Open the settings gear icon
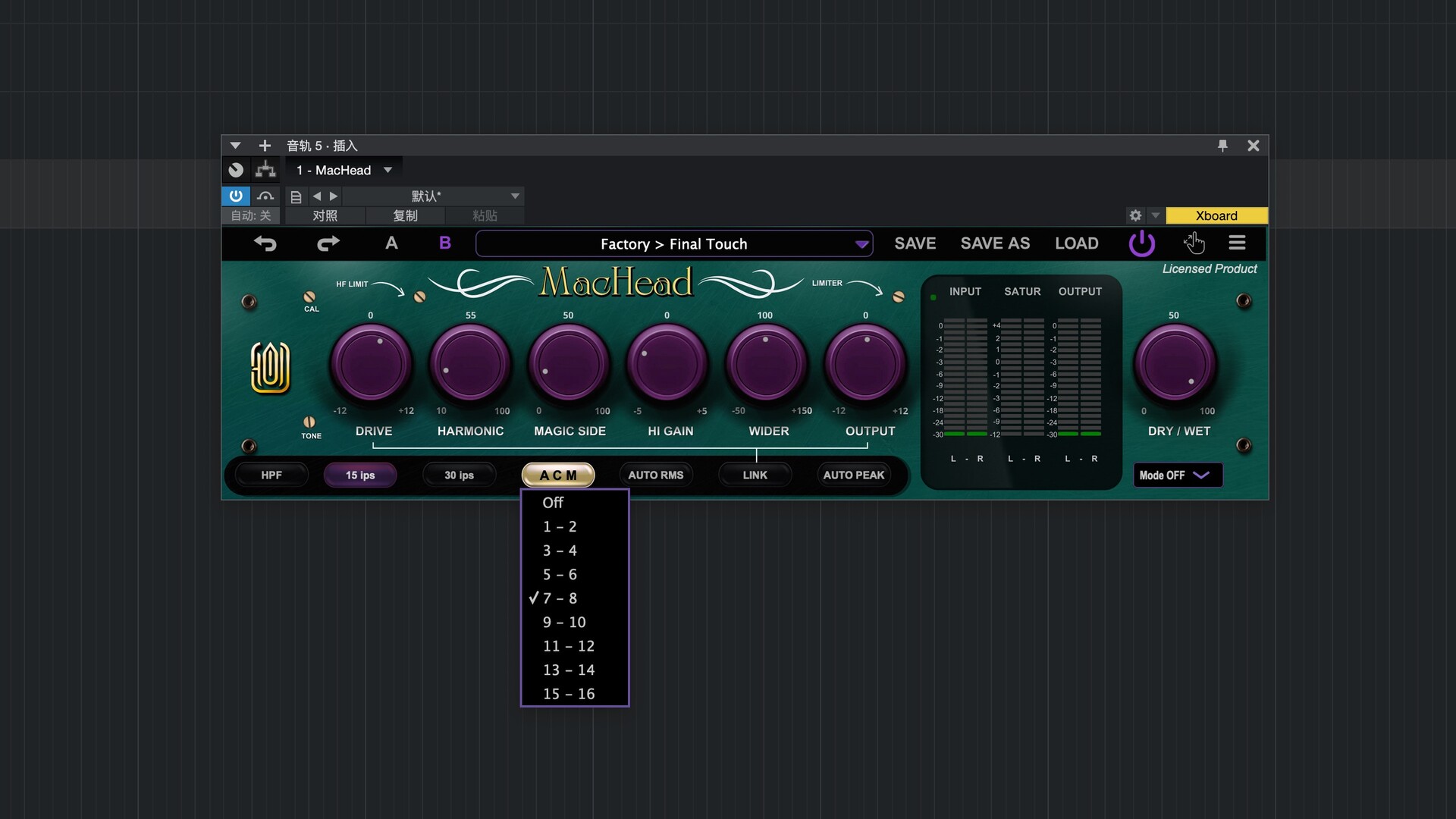 1135,215
